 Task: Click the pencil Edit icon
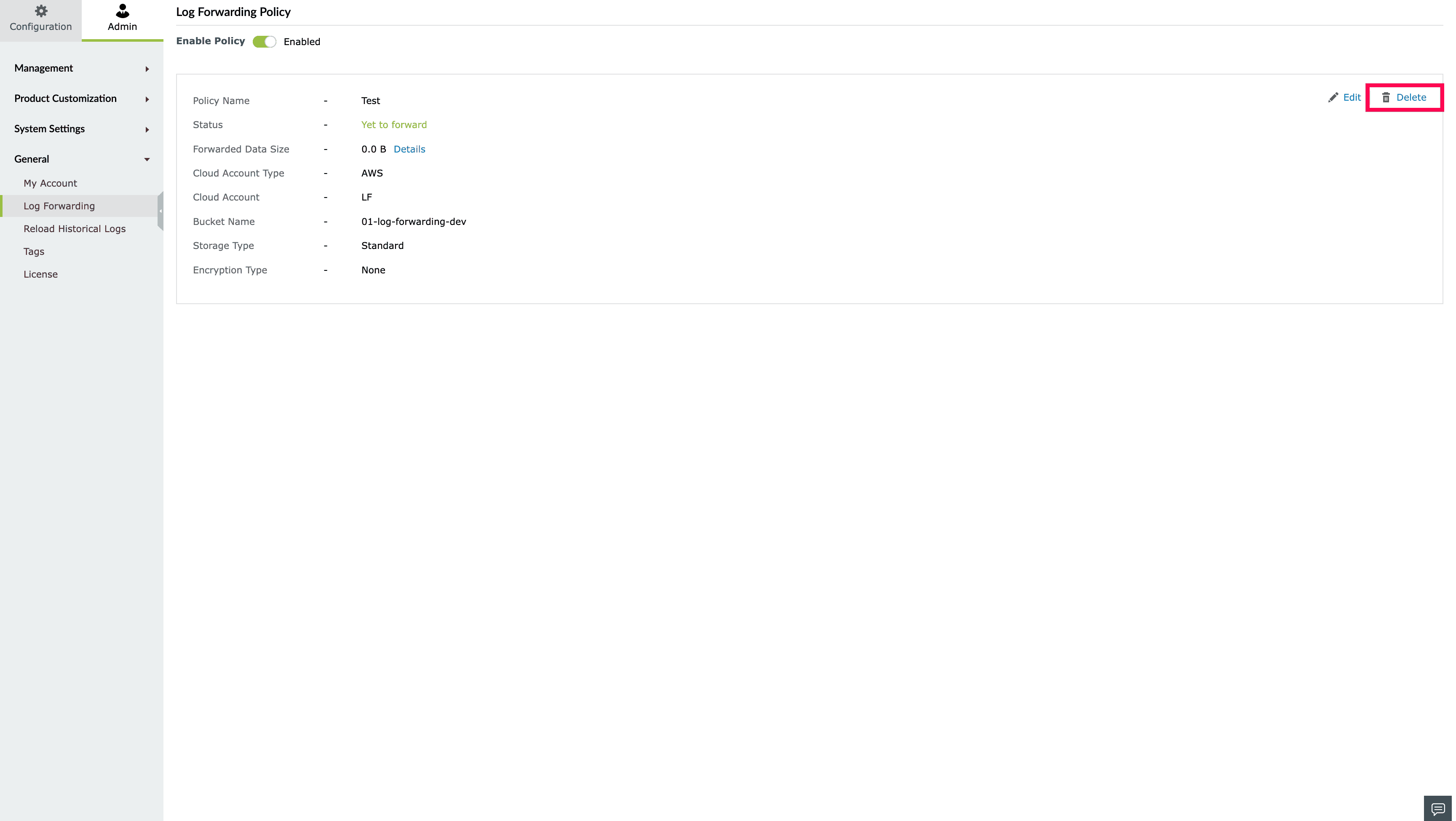tap(1333, 97)
